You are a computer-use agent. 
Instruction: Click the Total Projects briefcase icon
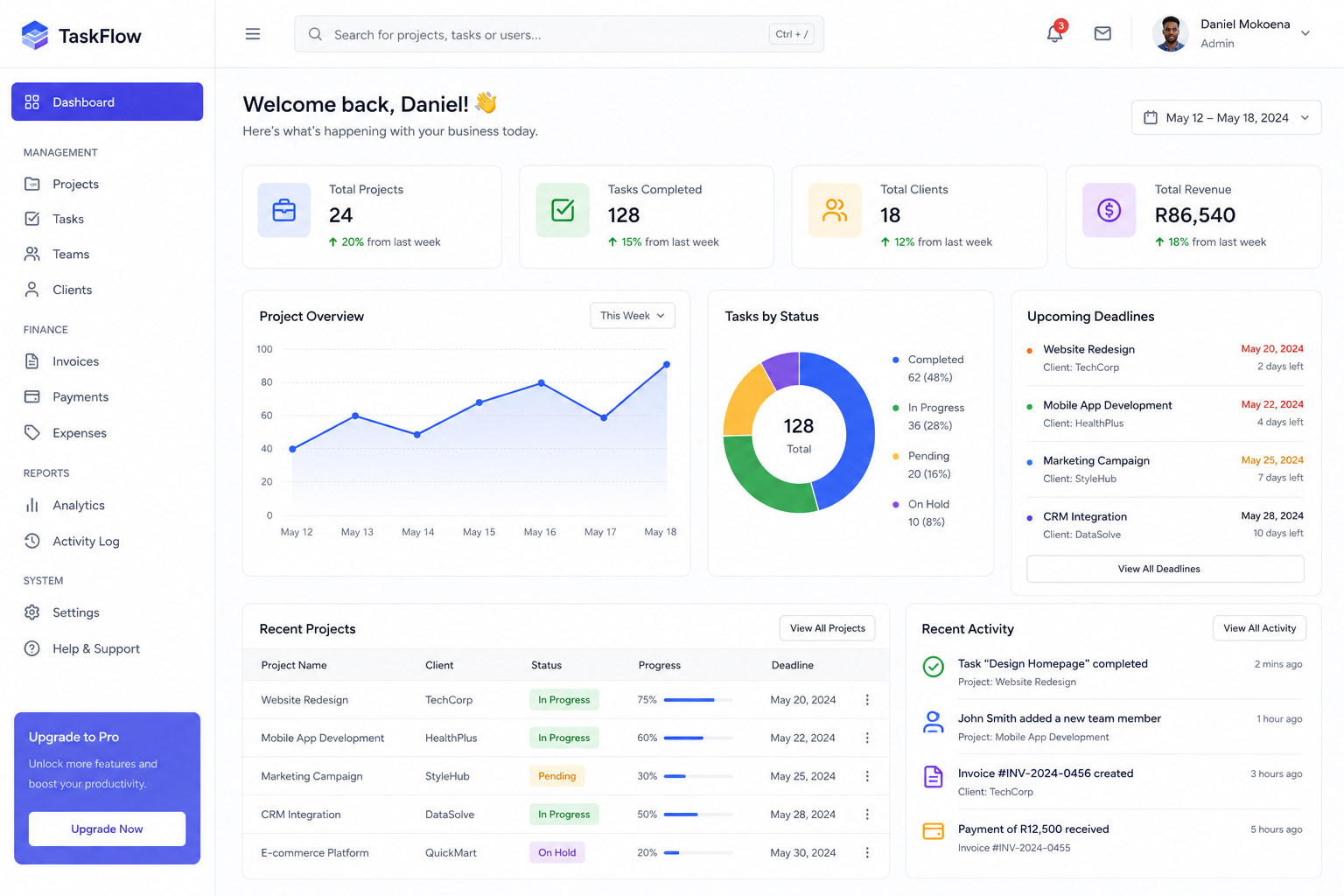[x=284, y=210]
